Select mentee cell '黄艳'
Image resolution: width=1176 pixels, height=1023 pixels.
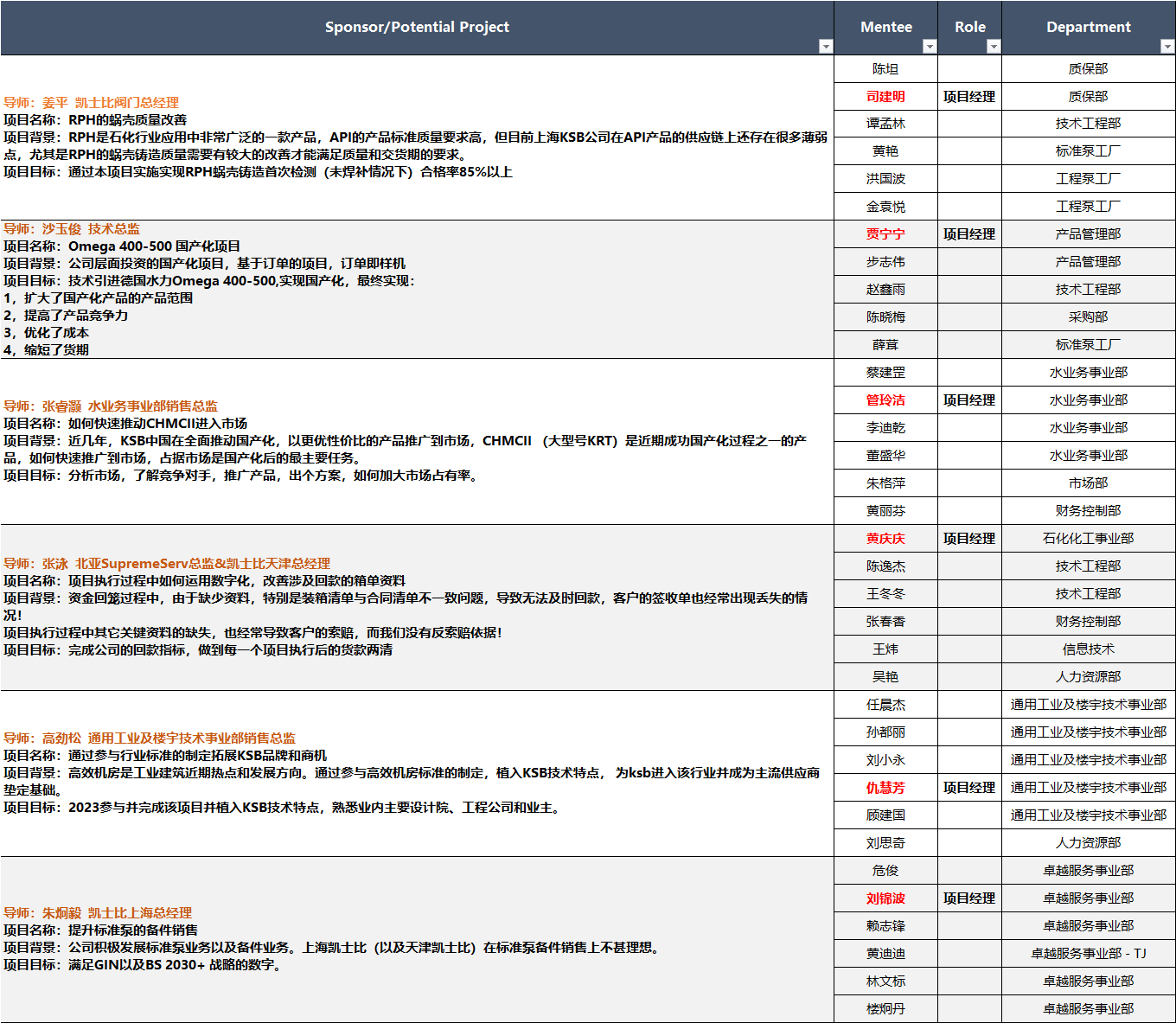[885, 151]
